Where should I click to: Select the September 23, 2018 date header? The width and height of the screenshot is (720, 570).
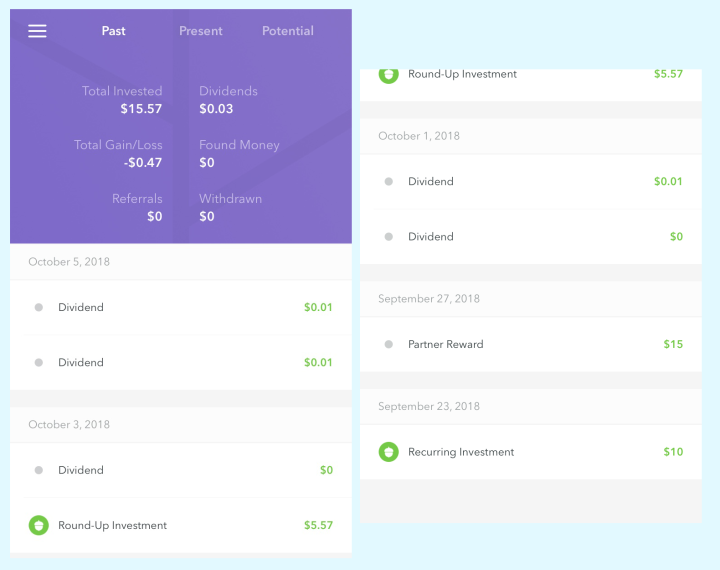coord(531,406)
